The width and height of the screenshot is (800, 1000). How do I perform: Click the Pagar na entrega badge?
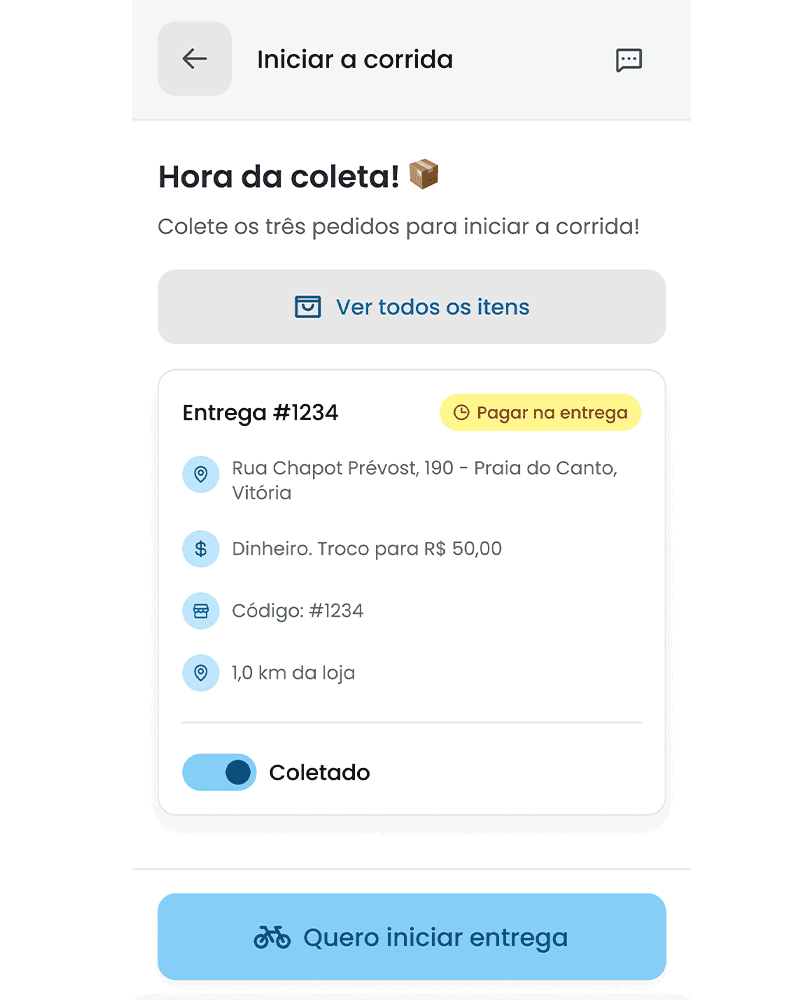(541, 412)
